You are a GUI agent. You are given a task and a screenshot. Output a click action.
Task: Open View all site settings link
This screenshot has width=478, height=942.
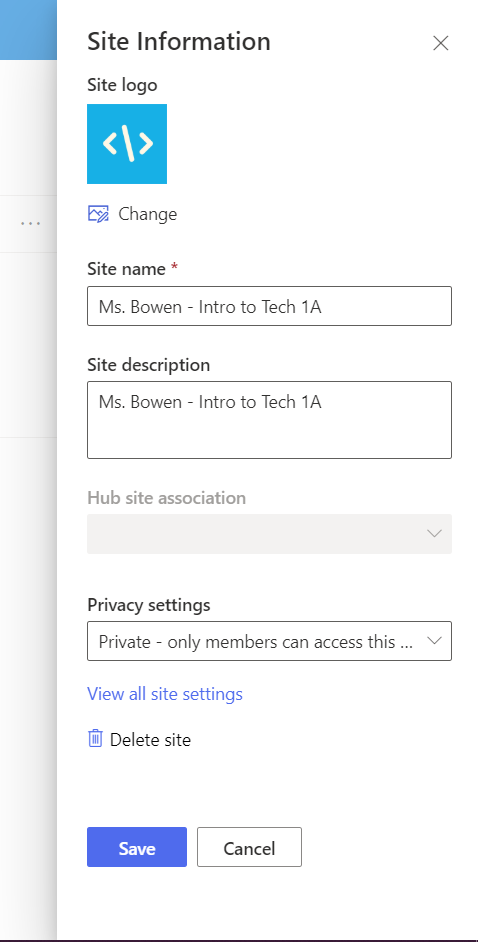pos(165,694)
